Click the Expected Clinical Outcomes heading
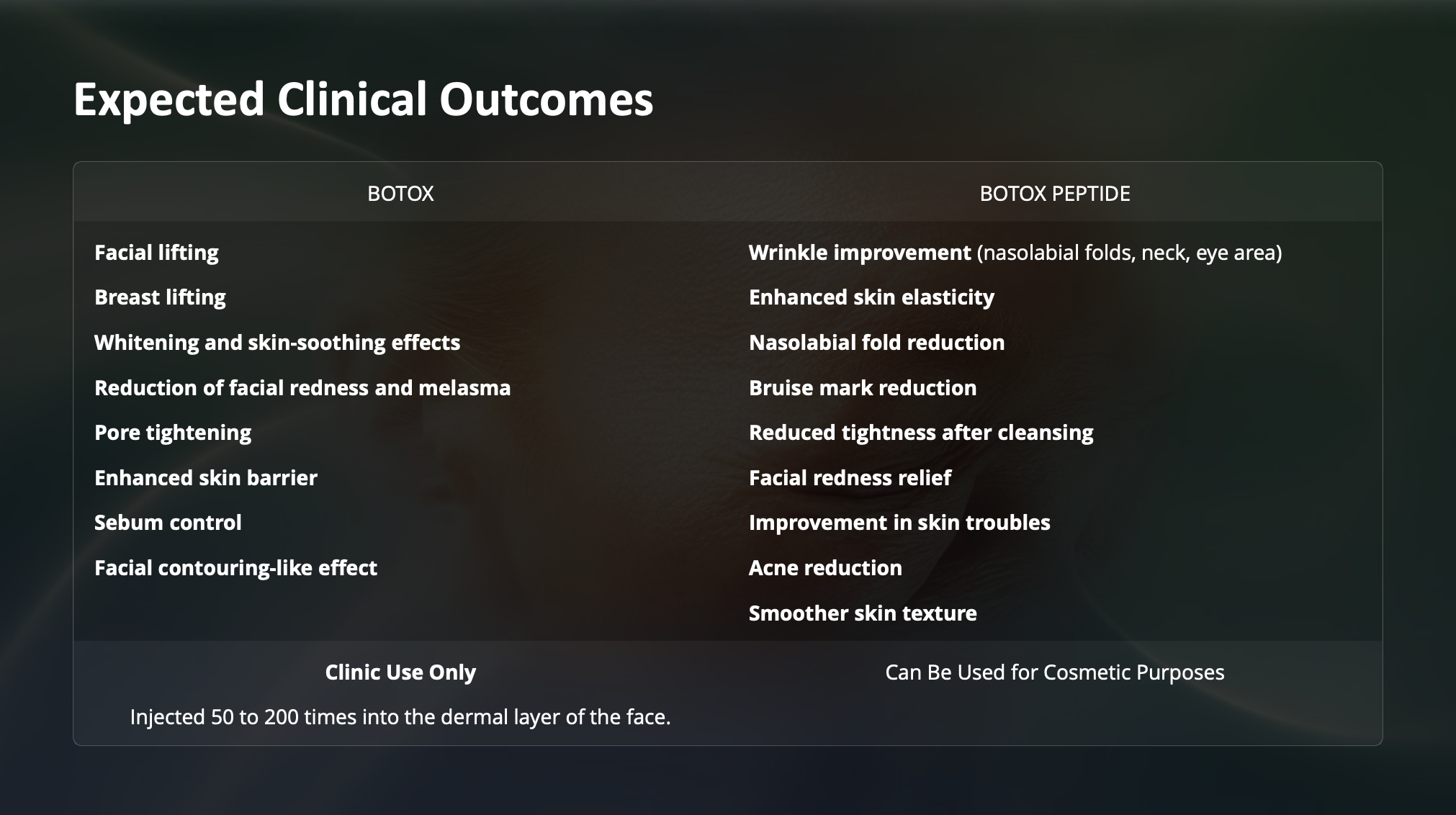The image size is (1456, 815). 364,99
